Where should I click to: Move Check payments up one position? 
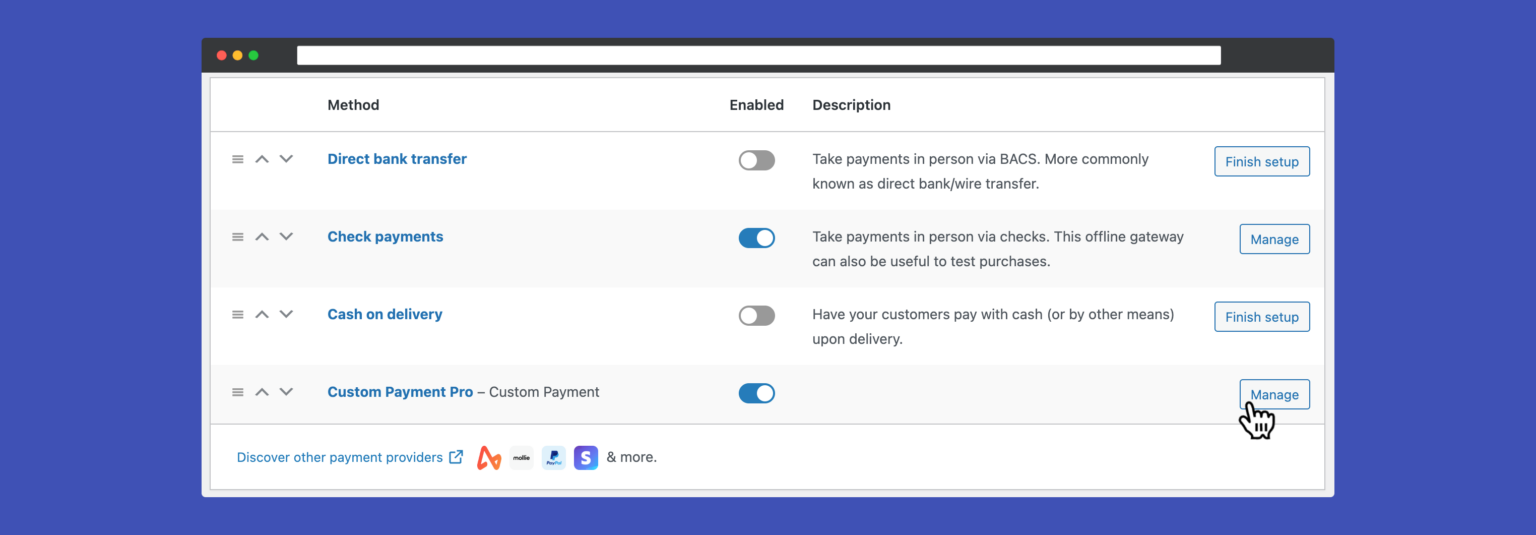click(262, 237)
